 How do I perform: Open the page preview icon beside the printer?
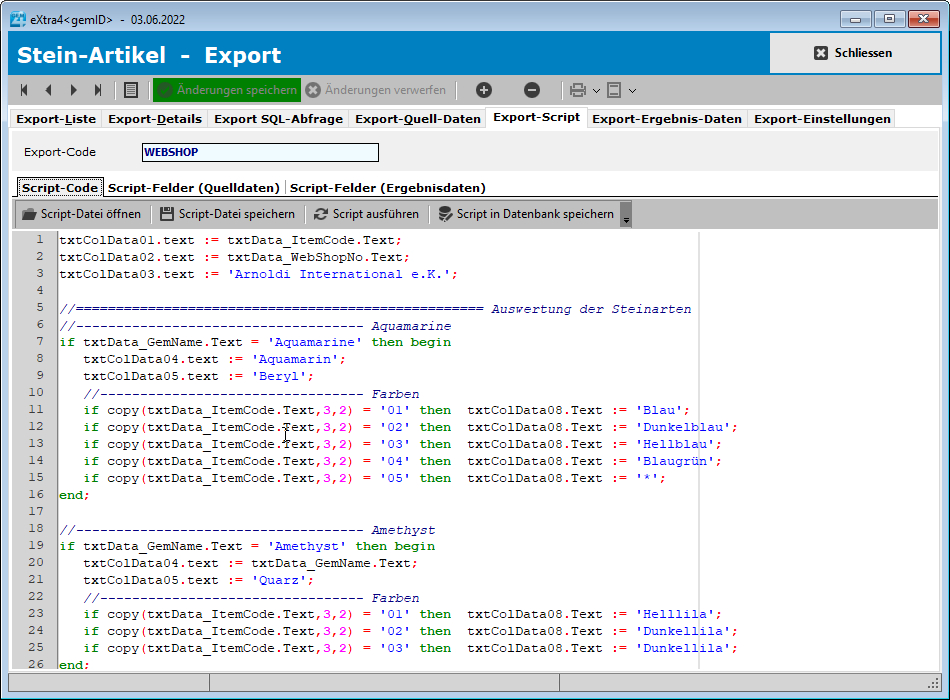click(613, 90)
